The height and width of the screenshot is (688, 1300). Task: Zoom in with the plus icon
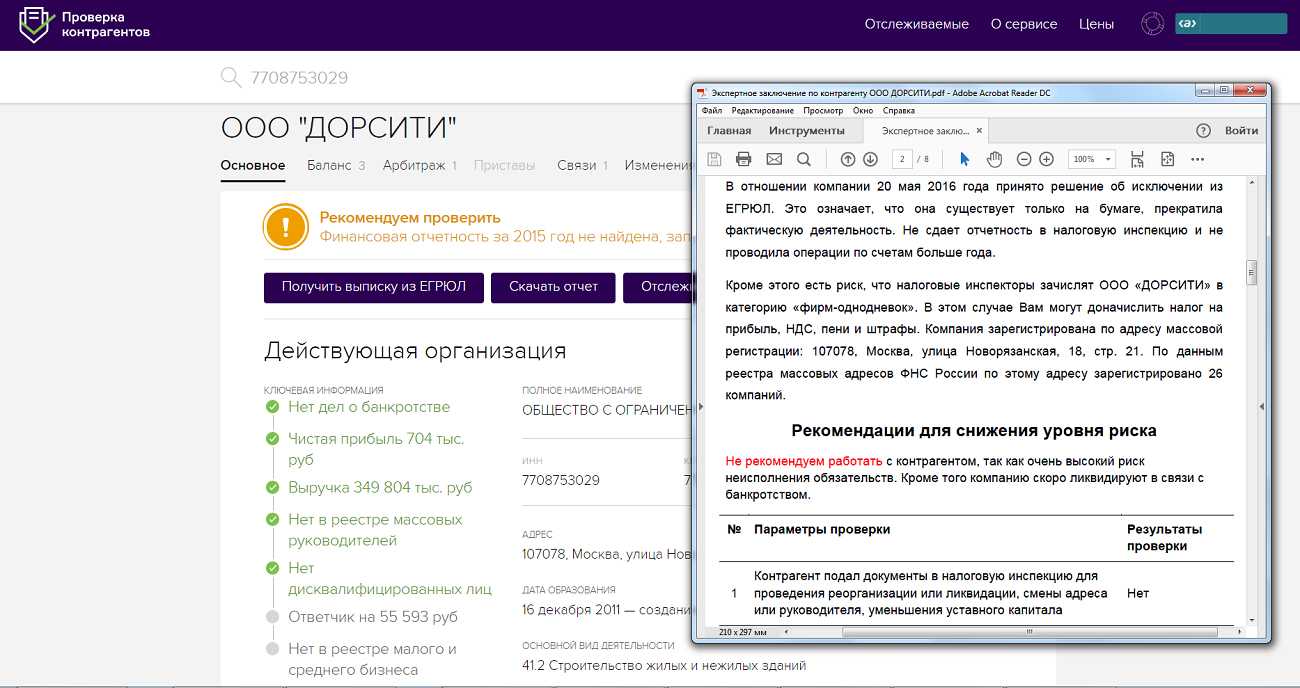[x=1046, y=159]
